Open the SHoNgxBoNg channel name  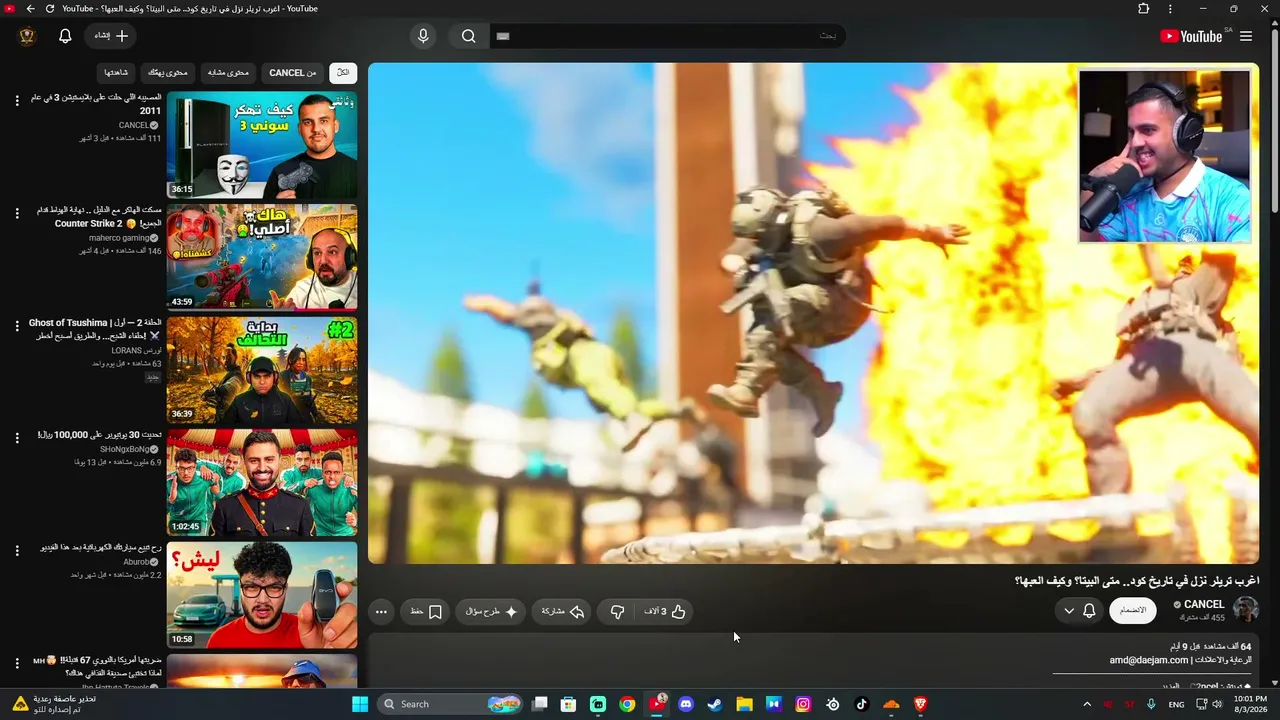coord(124,449)
